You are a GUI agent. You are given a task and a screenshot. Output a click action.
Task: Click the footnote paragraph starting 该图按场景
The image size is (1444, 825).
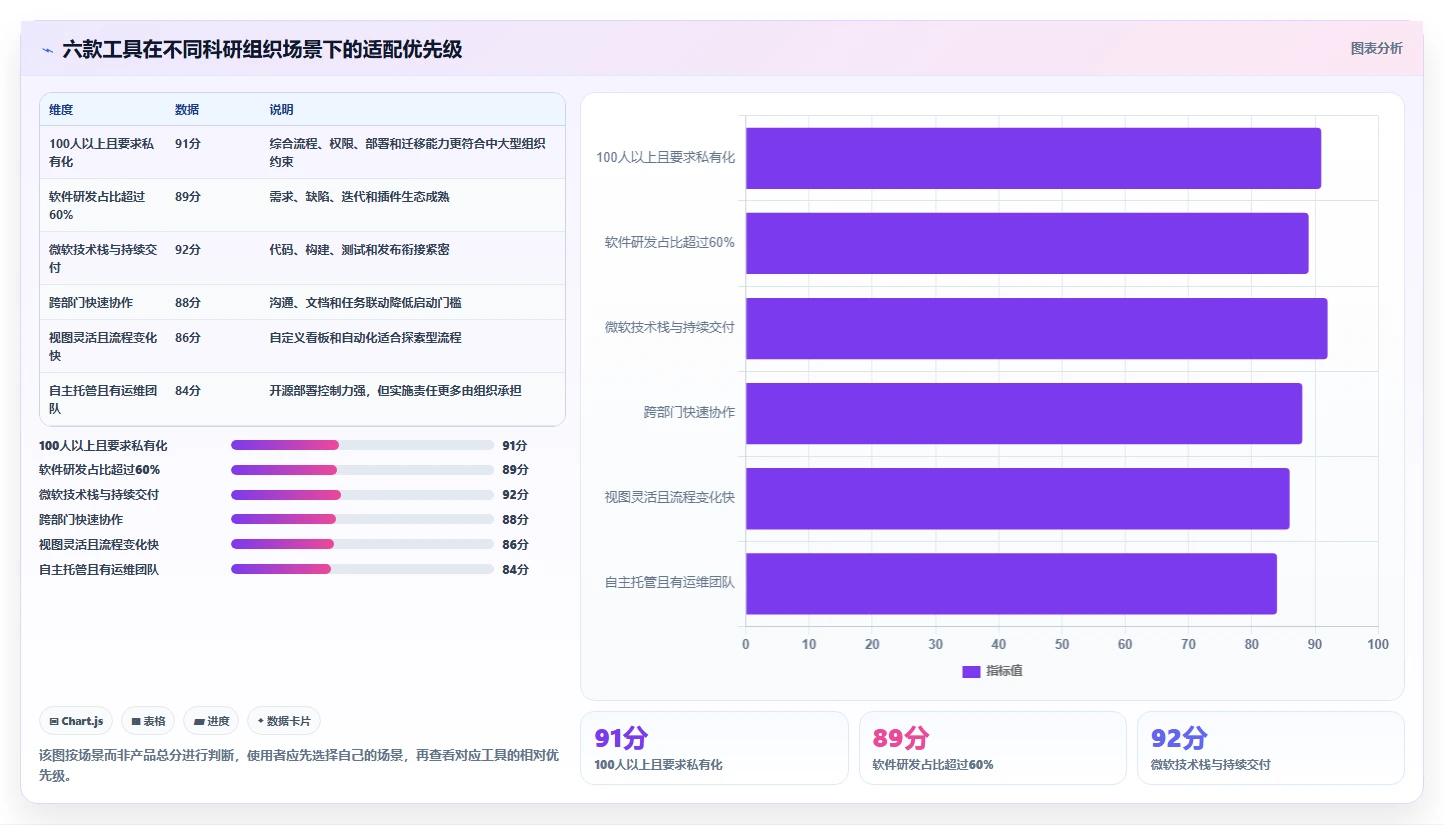pos(299,764)
